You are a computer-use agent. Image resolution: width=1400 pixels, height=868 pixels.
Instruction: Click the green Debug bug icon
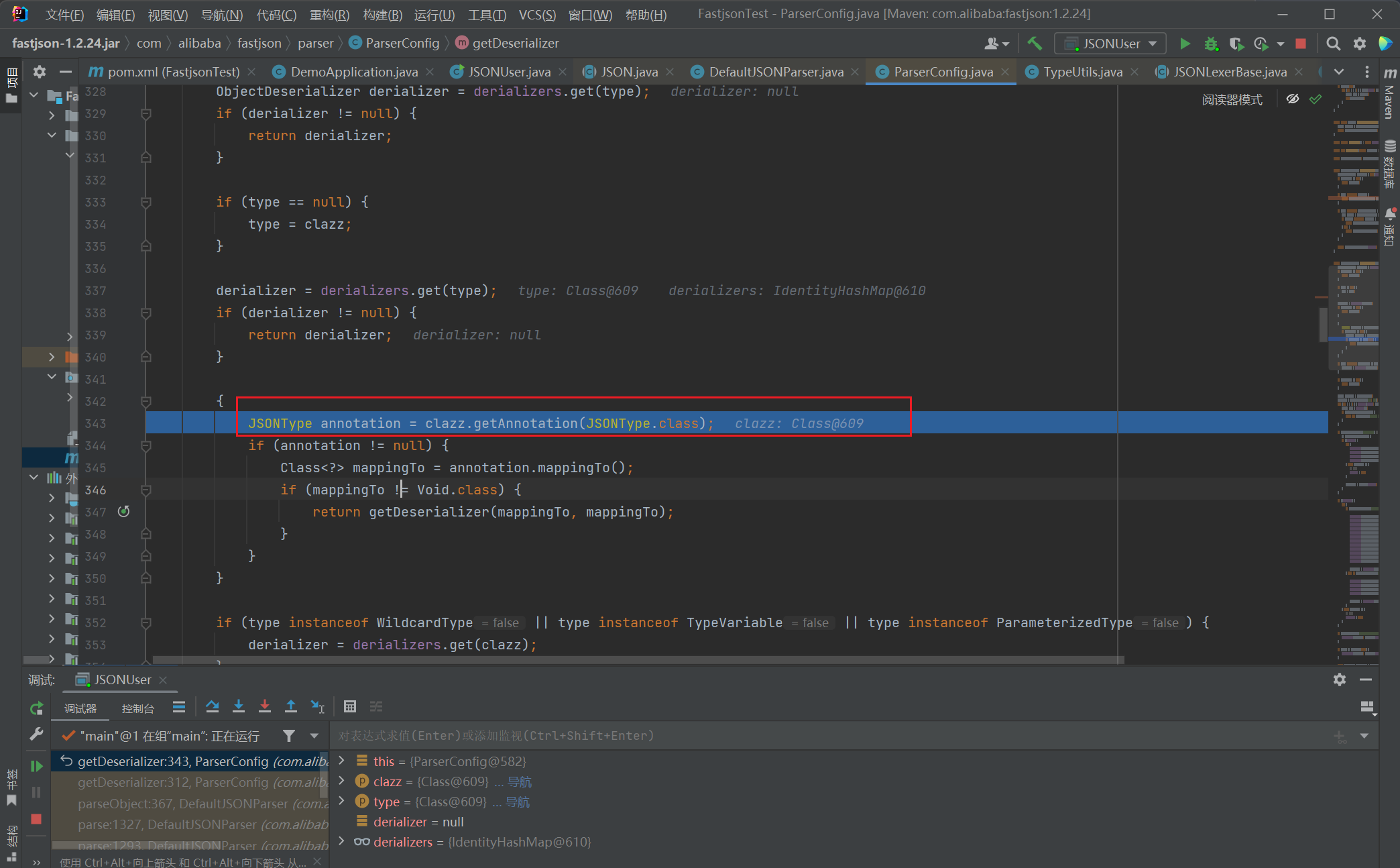click(x=1210, y=44)
